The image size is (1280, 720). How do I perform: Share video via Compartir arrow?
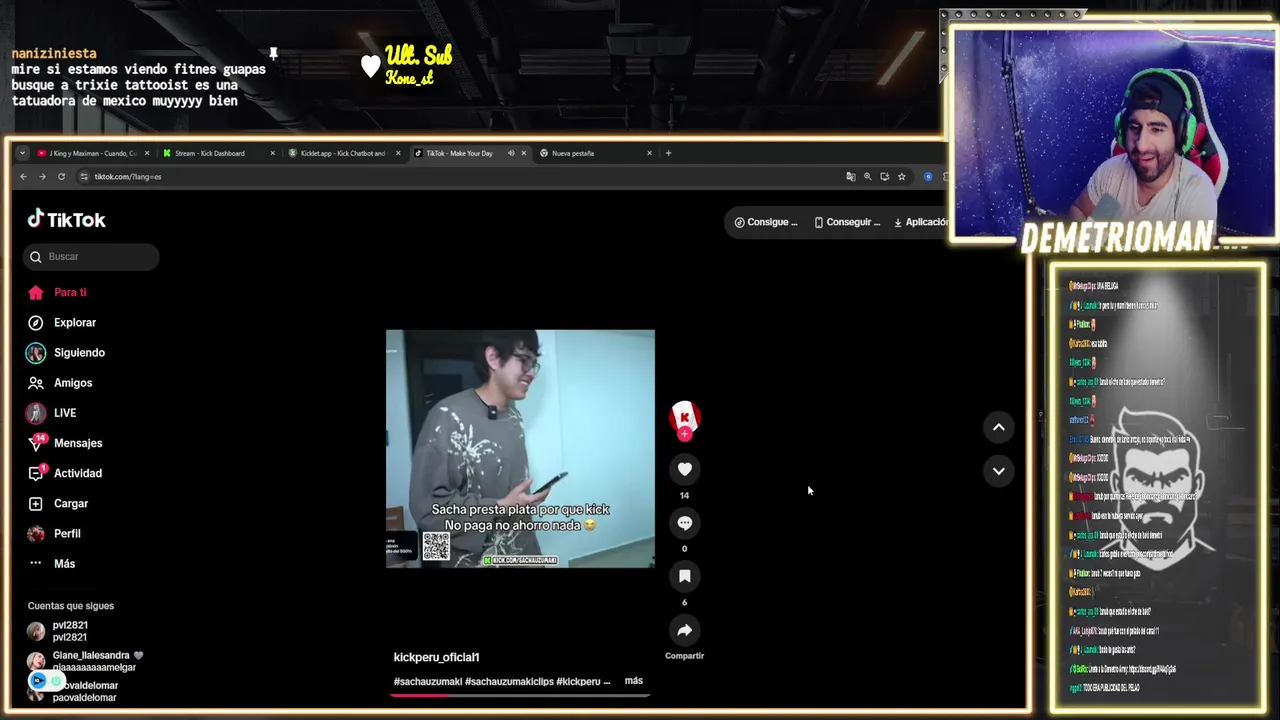(x=685, y=630)
